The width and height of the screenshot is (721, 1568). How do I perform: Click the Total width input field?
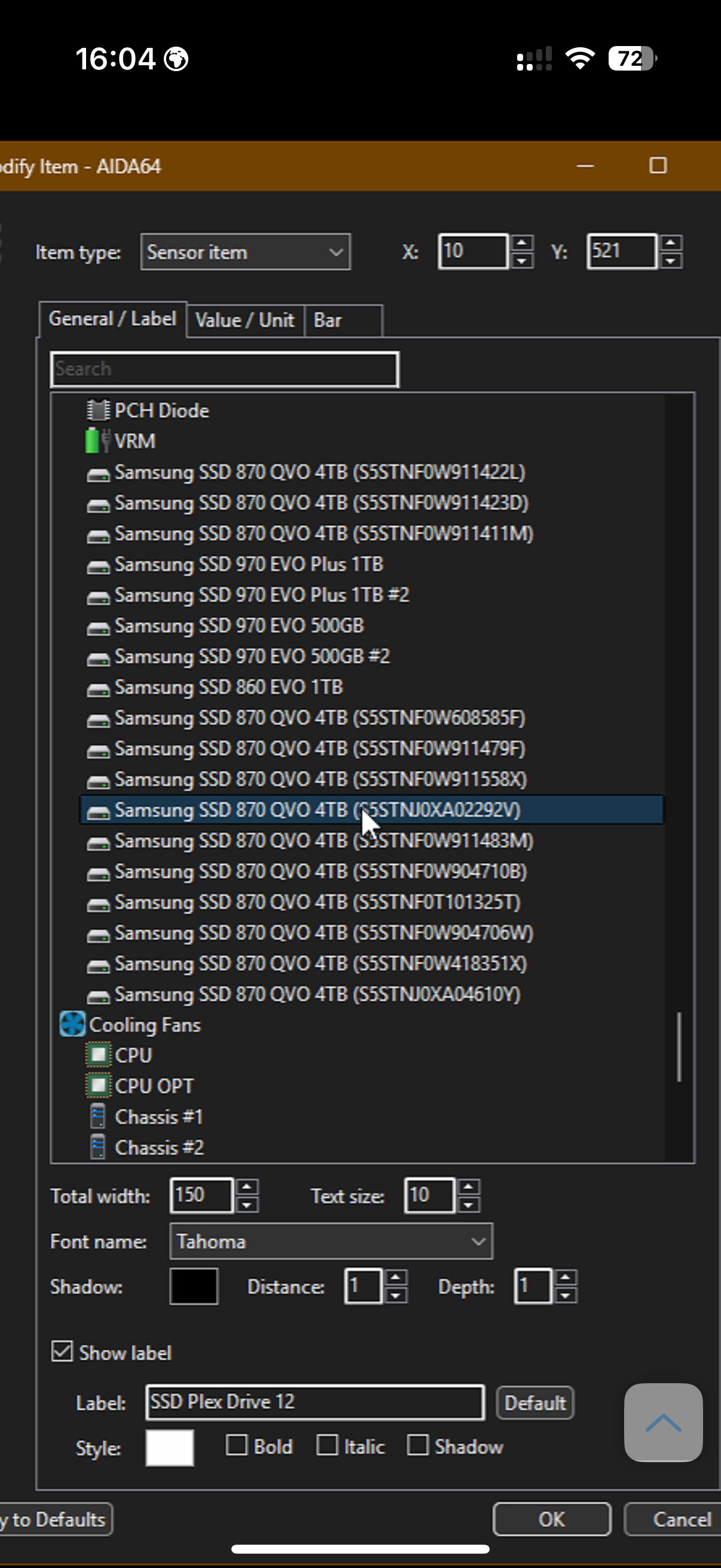(x=201, y=1195)
